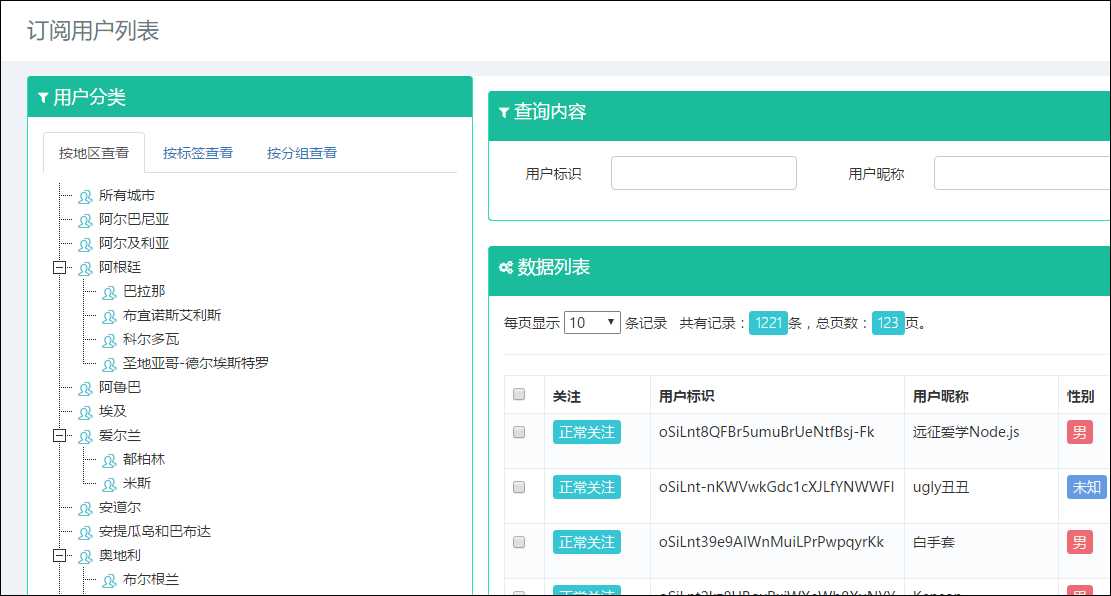1111x596 pixels.
Task: Switch to the 按标签查看 tab
Action: (198, 153)
